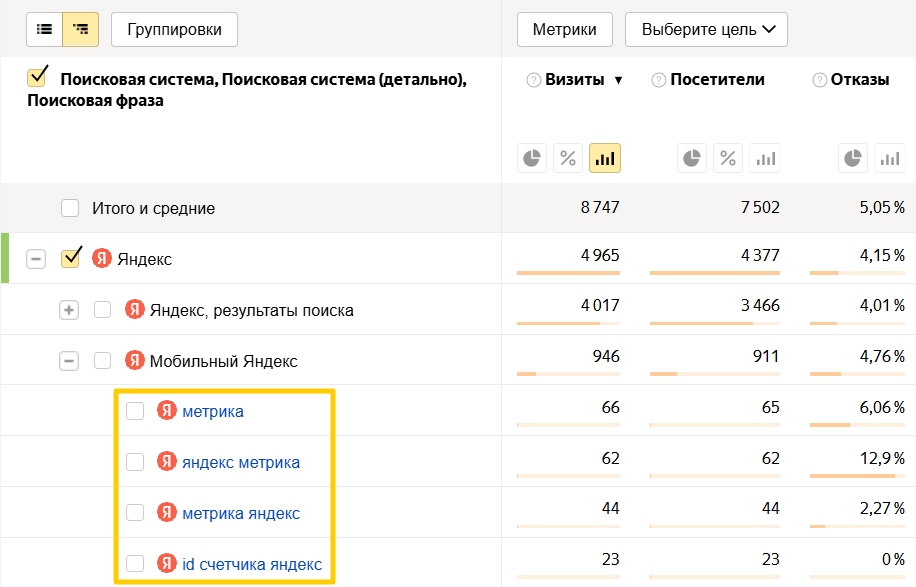The height and width of the screenshot is (587, 916).
Task: Show percent view for Посетители column
Action: (x=728, y=158)
